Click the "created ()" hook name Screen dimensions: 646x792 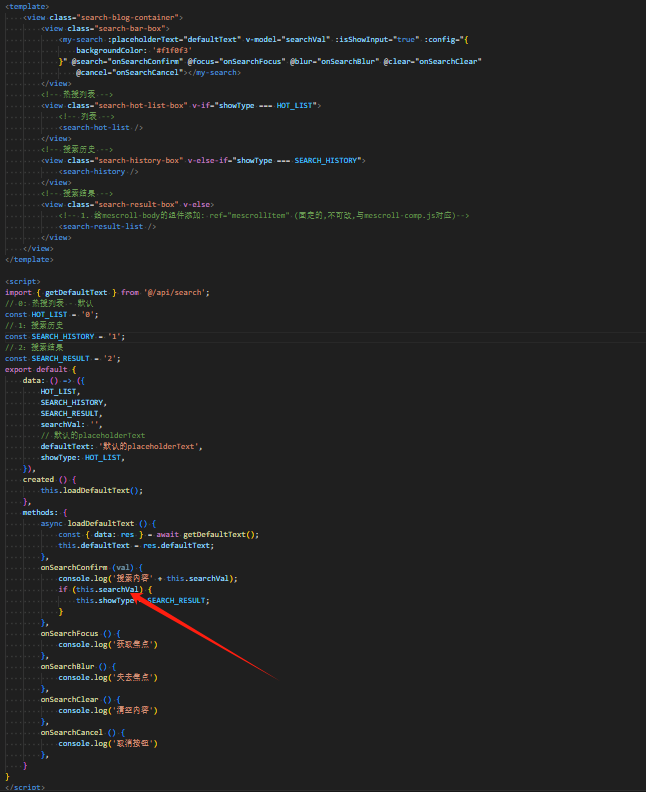pyautogui.click(x=45, y=480)
